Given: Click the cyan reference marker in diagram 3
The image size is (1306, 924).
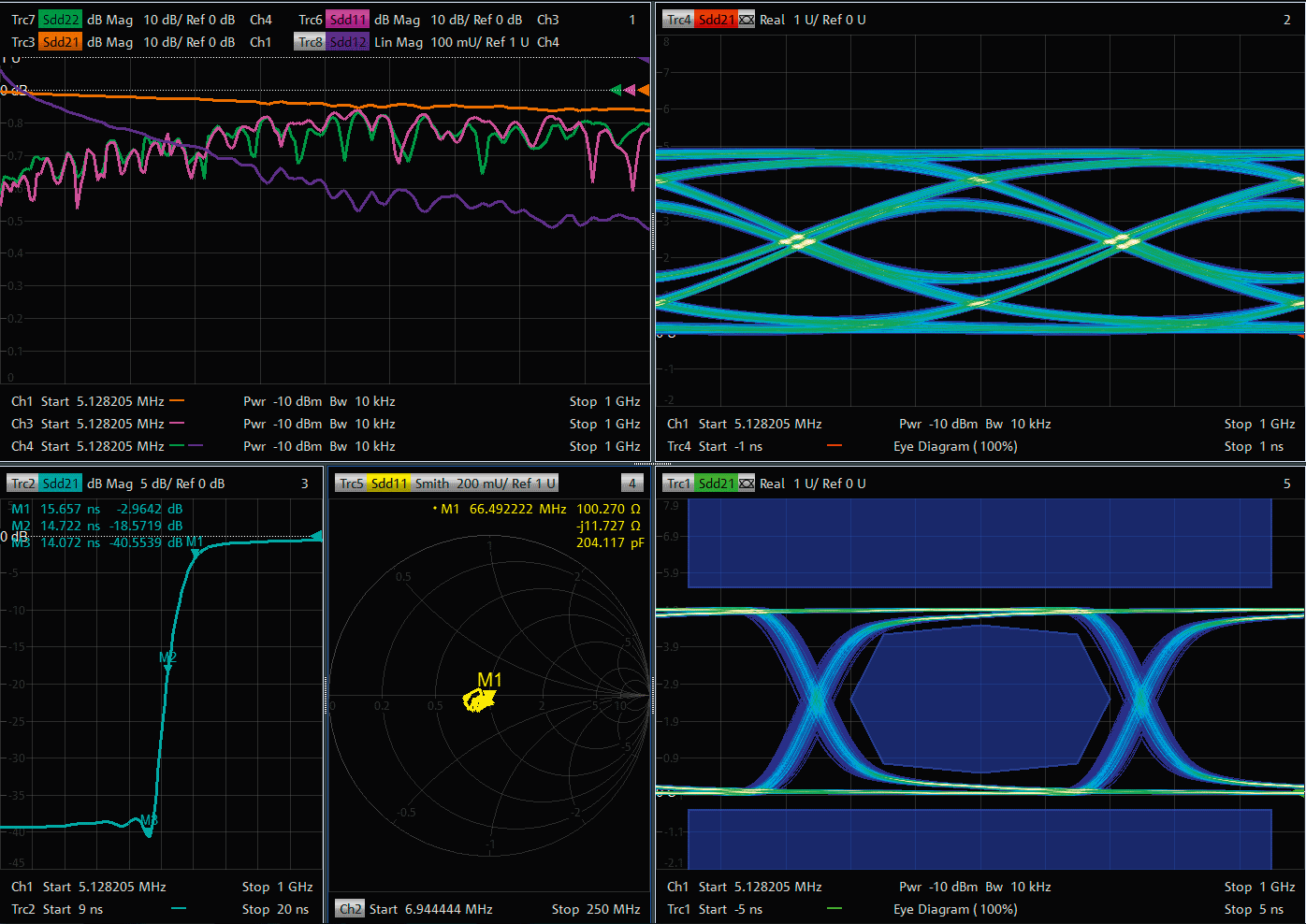Looking at the screenshot, I should point(317,536).
